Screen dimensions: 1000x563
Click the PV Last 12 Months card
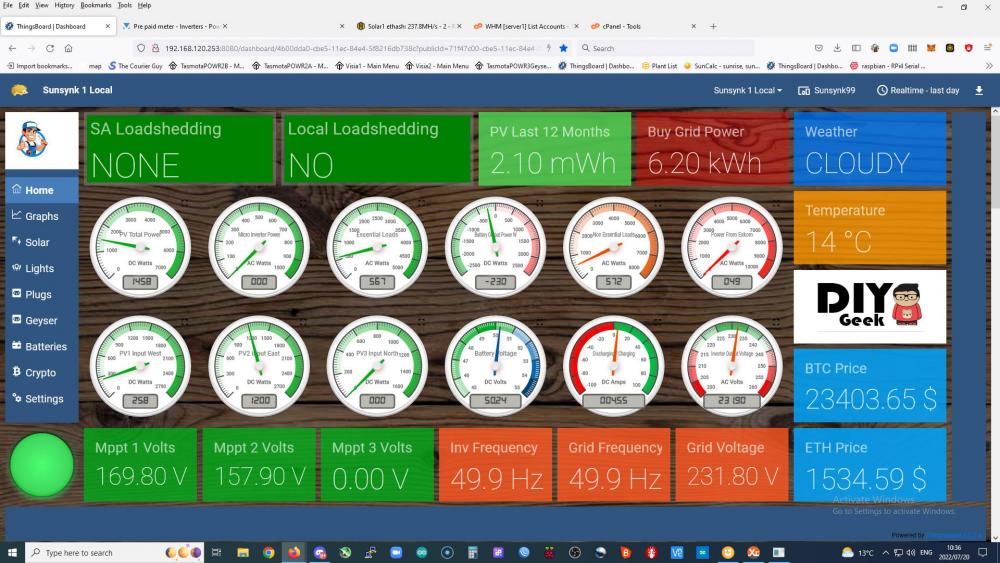pos(554,149)
